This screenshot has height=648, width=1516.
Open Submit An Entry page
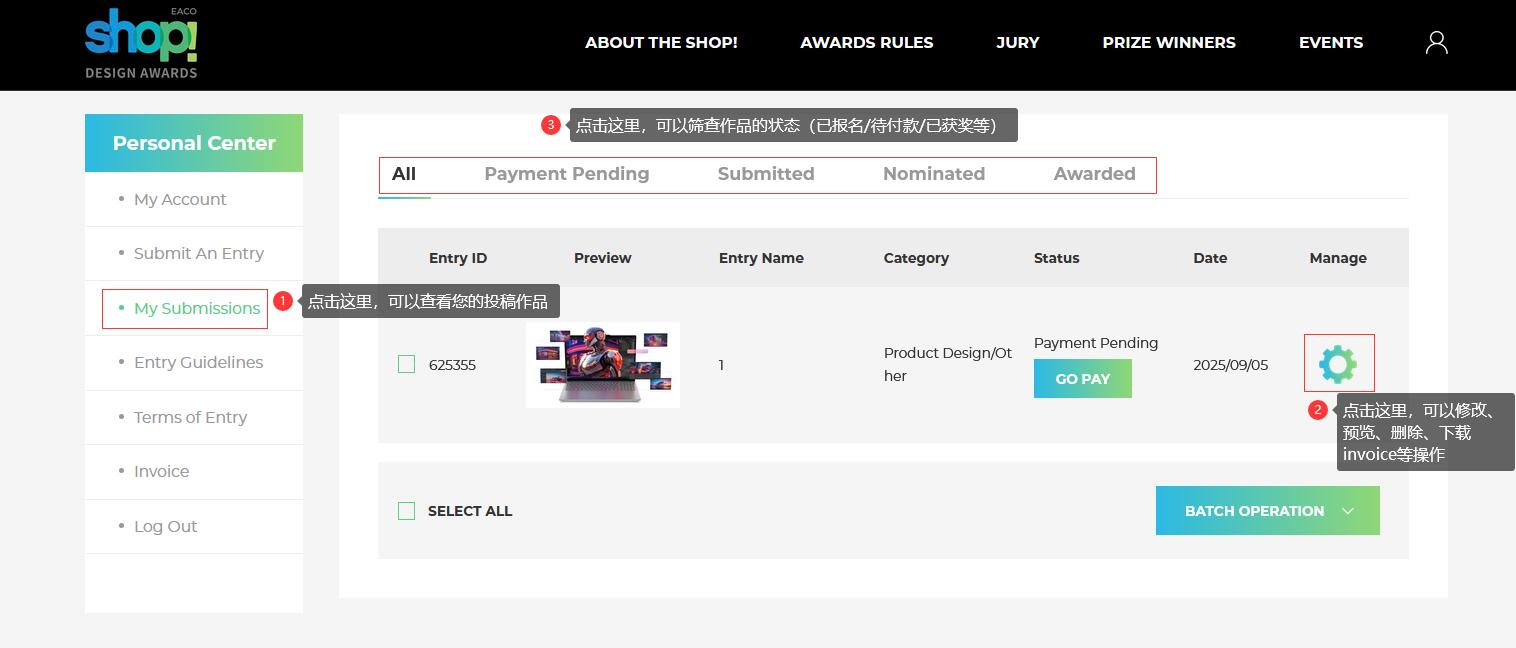click(198, 254)
